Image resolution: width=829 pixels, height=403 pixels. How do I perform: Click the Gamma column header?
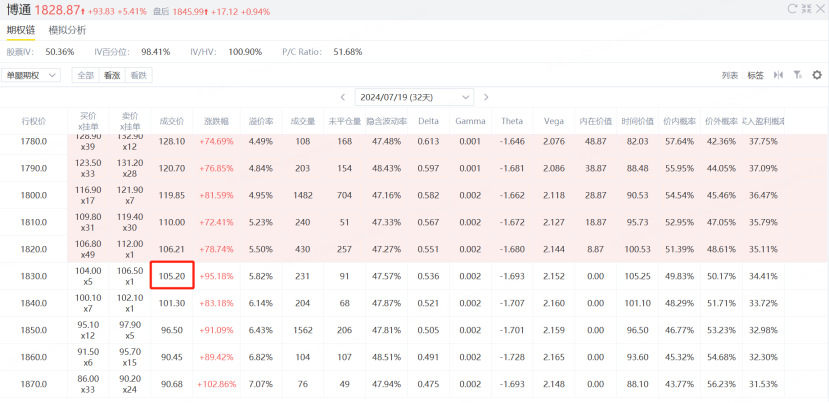coord(470,121)
